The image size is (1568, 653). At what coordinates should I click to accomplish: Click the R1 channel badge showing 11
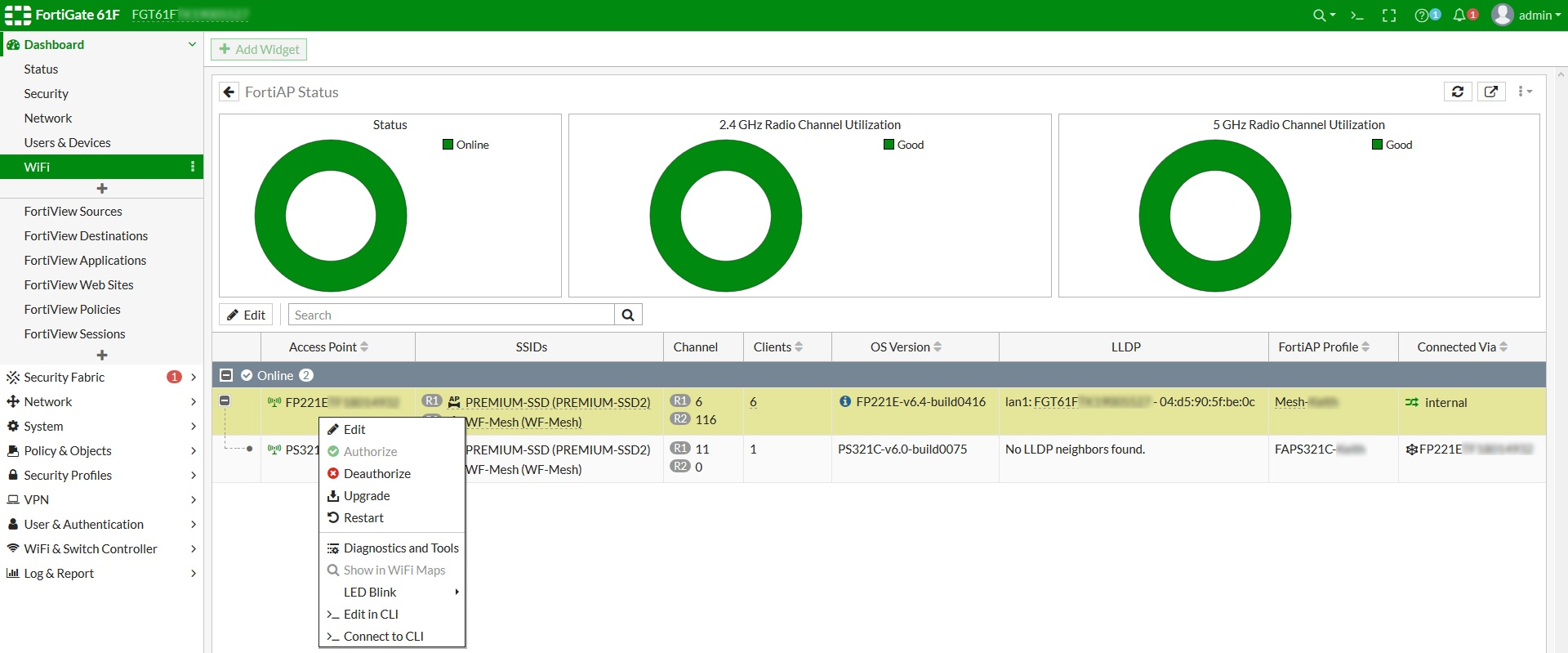[680, 449]
